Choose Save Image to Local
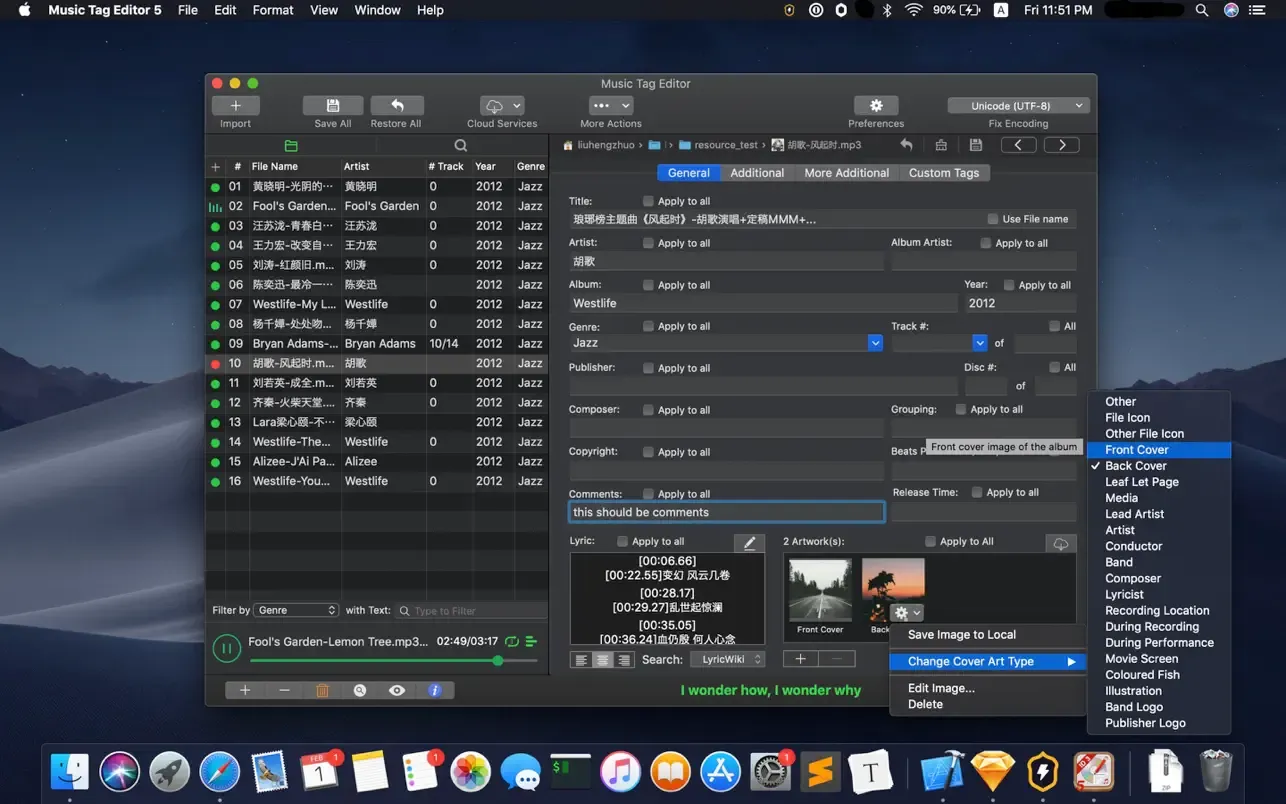Screen dimensions: 1286x804 point(960,634)
